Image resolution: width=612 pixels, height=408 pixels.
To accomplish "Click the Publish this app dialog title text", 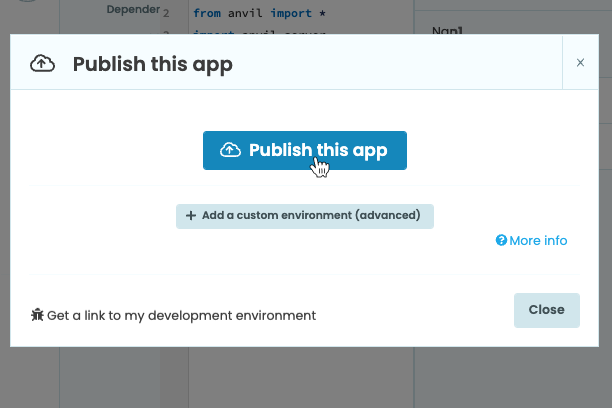I will tap(152, 65).
